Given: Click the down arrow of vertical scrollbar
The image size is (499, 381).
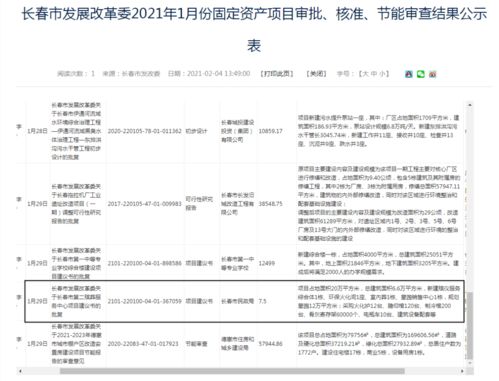Looking at the screenshot, I should coord(470,364).
